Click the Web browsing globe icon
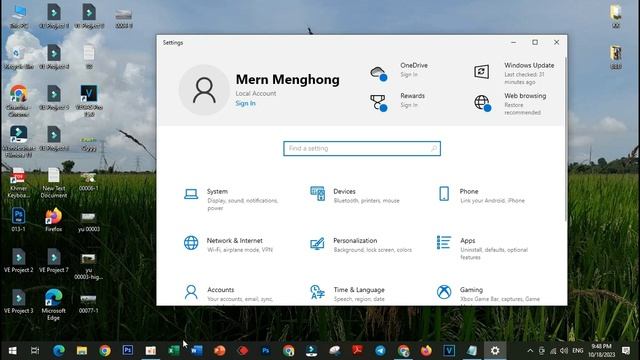This screenshot has height=360, width=640. pyautogui.click(x=482, y=102)
